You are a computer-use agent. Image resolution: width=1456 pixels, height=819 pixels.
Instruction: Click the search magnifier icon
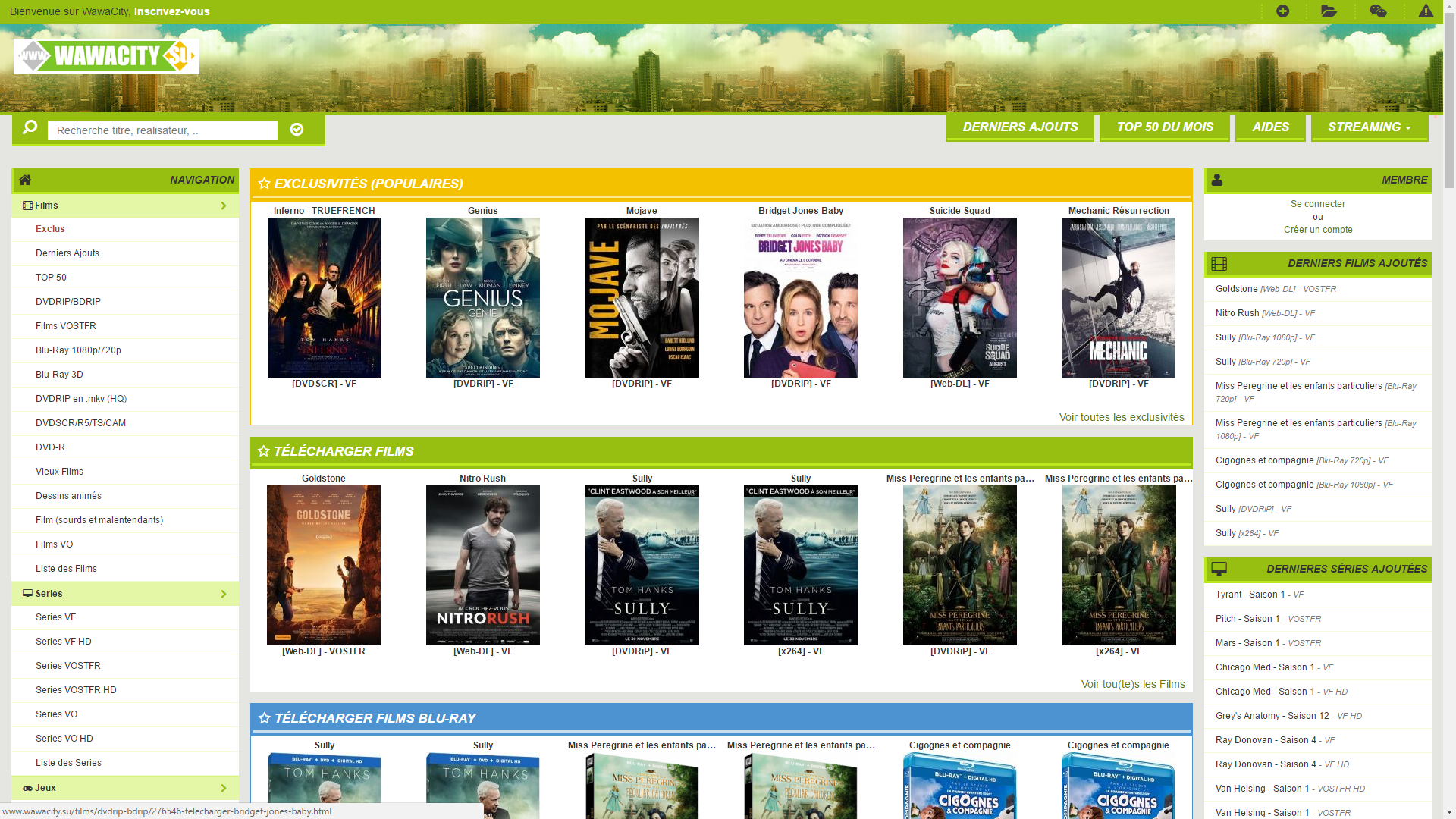click(x=30, y=128)
